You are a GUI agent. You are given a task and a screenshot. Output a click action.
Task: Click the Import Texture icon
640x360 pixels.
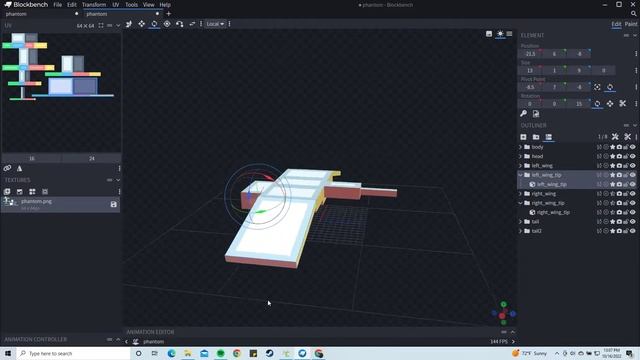7,191
